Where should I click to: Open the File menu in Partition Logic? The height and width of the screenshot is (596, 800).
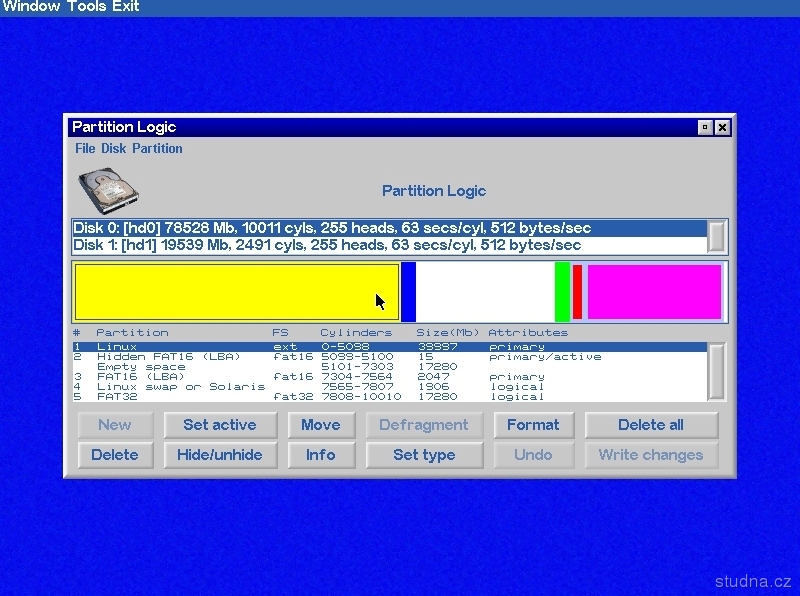tap(85, 148)
